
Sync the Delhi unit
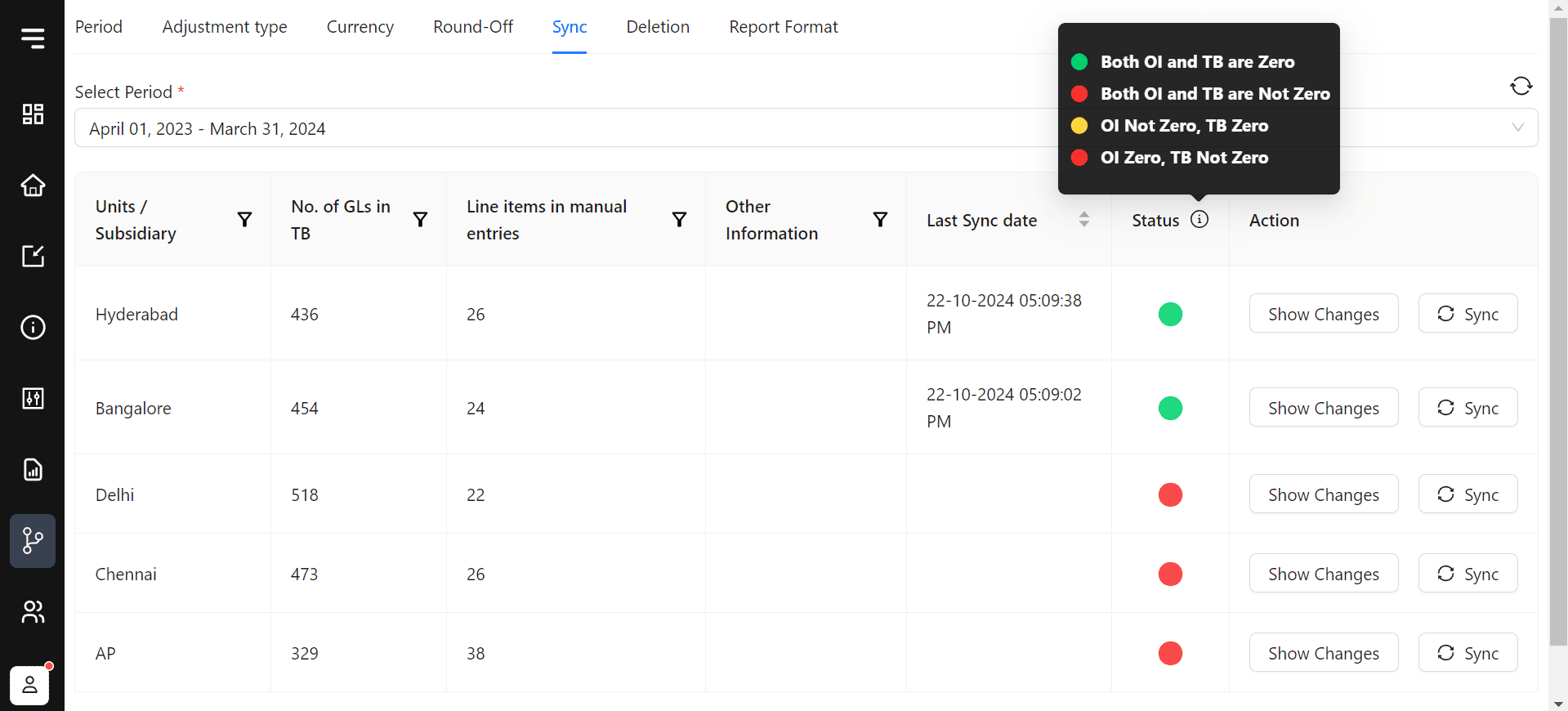(1467, 494)
